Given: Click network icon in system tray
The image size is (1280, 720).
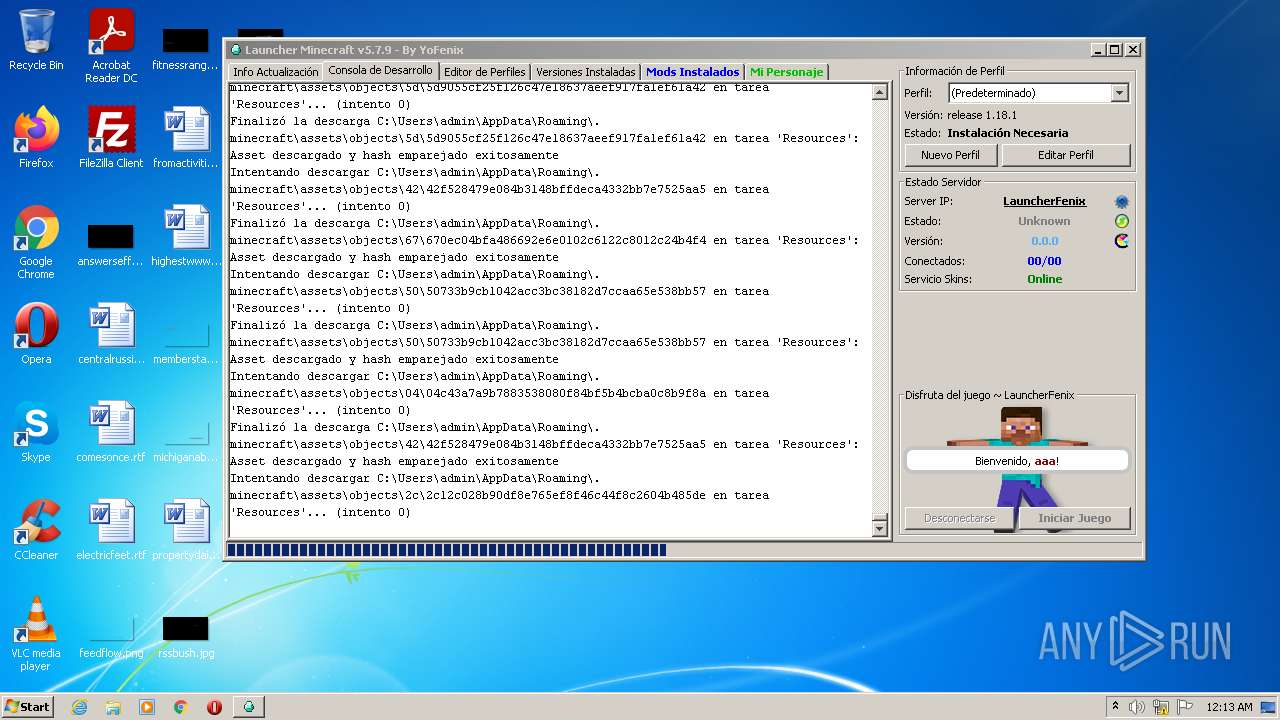Looking at the screenshot, I should pos(1160,707).
